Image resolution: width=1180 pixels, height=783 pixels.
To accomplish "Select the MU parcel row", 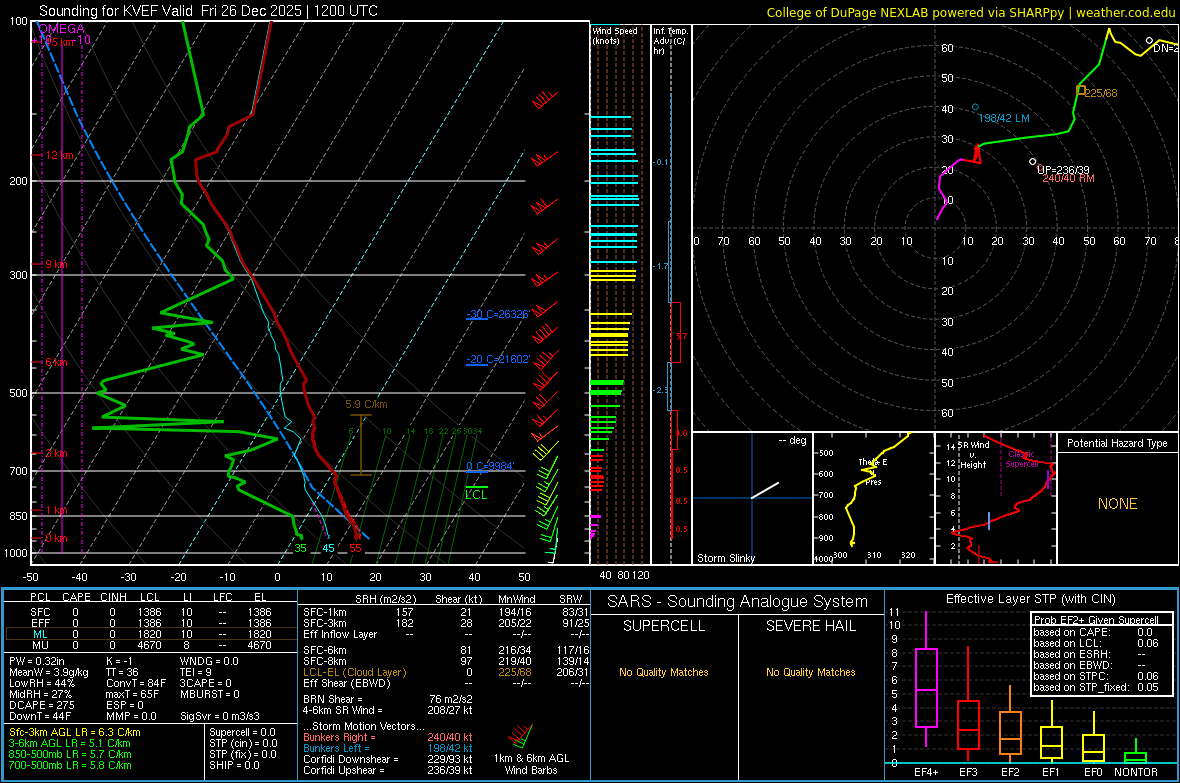I will pyautogui.click(x=150, y=645).
